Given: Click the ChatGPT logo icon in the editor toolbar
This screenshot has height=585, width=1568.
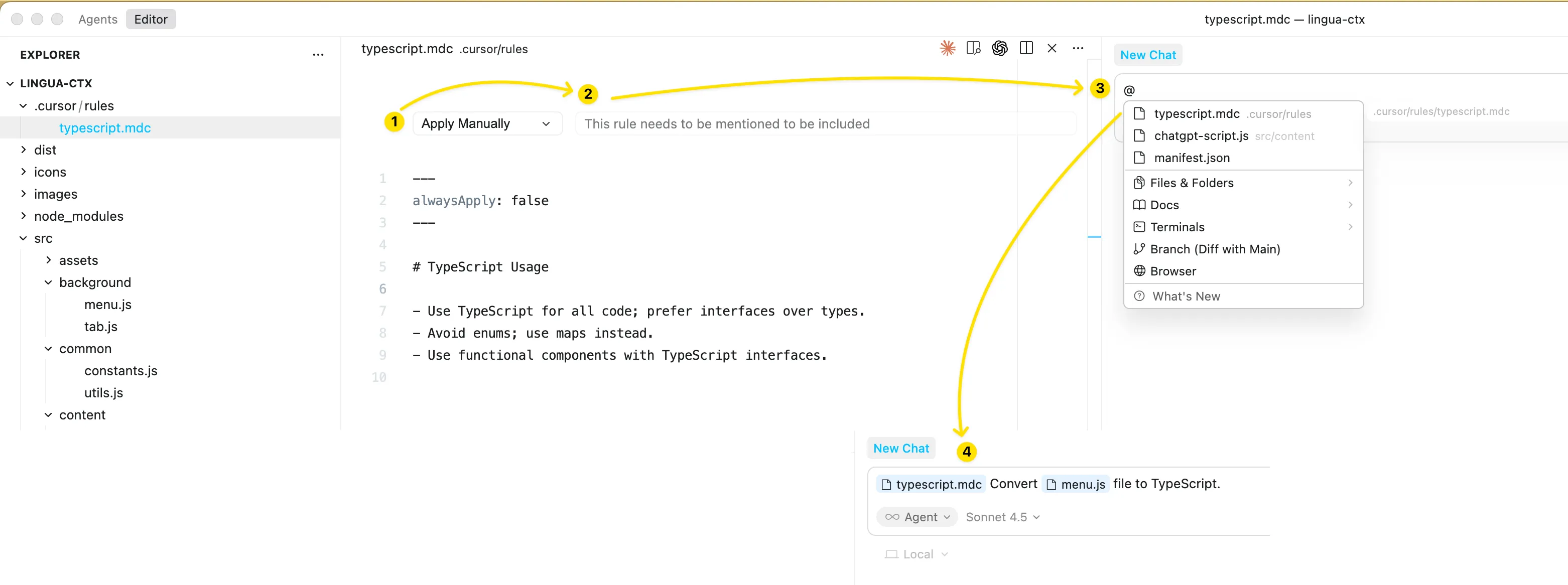Looking at the screenshot, I should [999, 48].
